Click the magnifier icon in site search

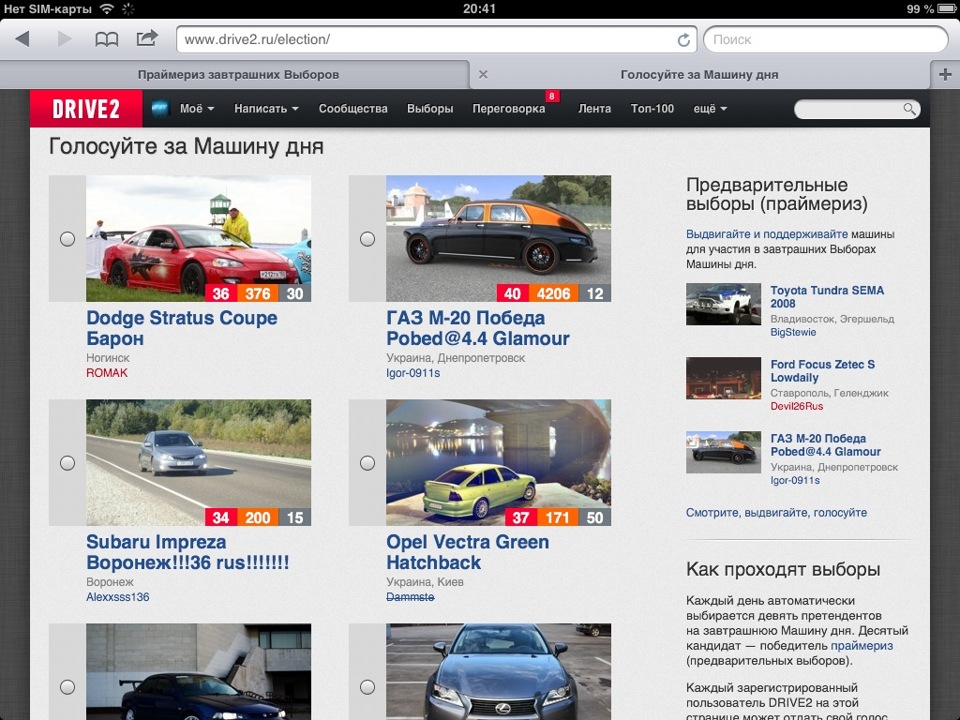909,109
